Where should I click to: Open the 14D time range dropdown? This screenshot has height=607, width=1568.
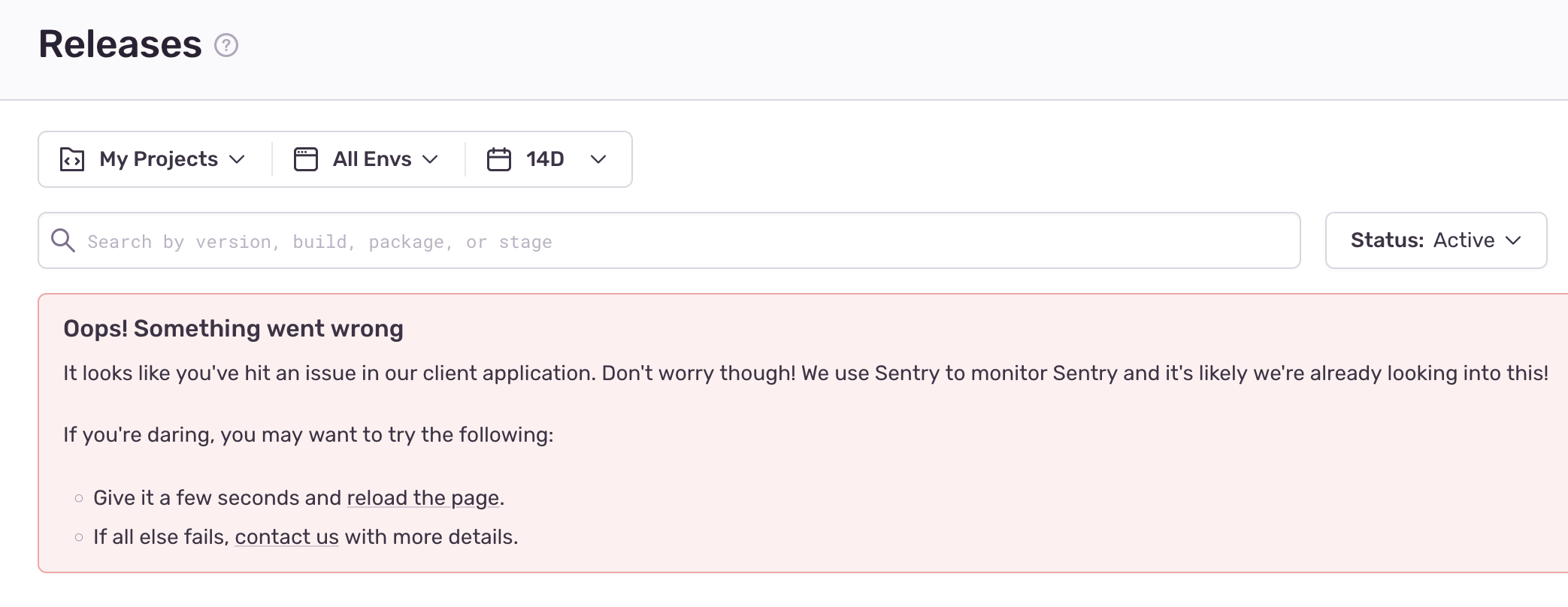(x=545, y=159)
